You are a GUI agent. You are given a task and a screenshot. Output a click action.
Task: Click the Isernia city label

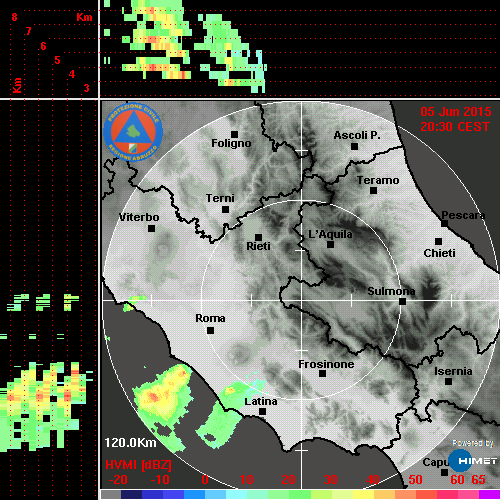453,371
